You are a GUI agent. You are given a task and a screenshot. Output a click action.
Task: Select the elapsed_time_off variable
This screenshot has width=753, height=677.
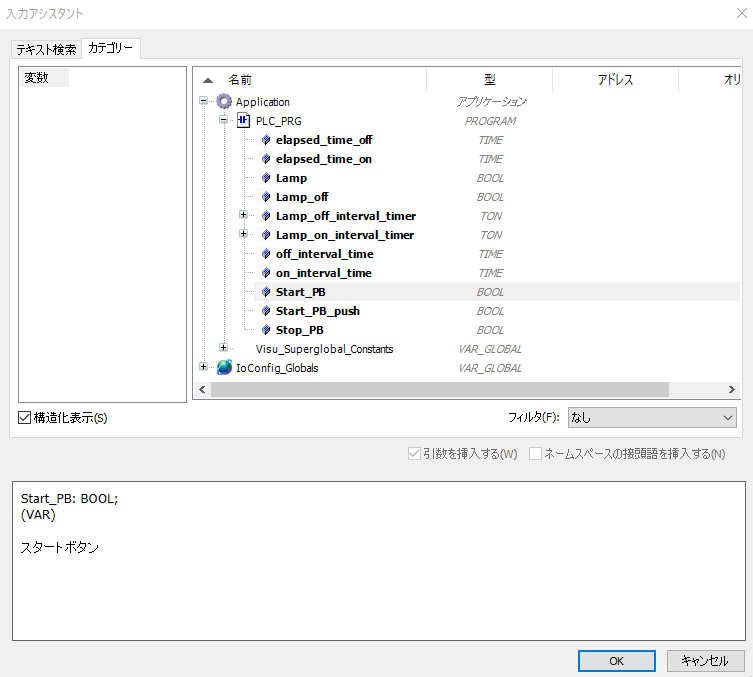[324, 140]
